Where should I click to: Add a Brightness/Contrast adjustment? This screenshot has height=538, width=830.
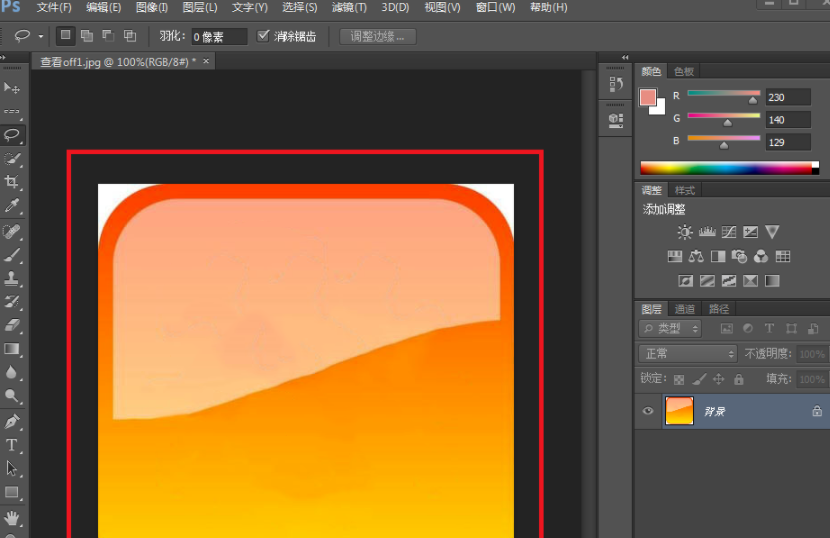pyautogui.click(x=684, y=232)
